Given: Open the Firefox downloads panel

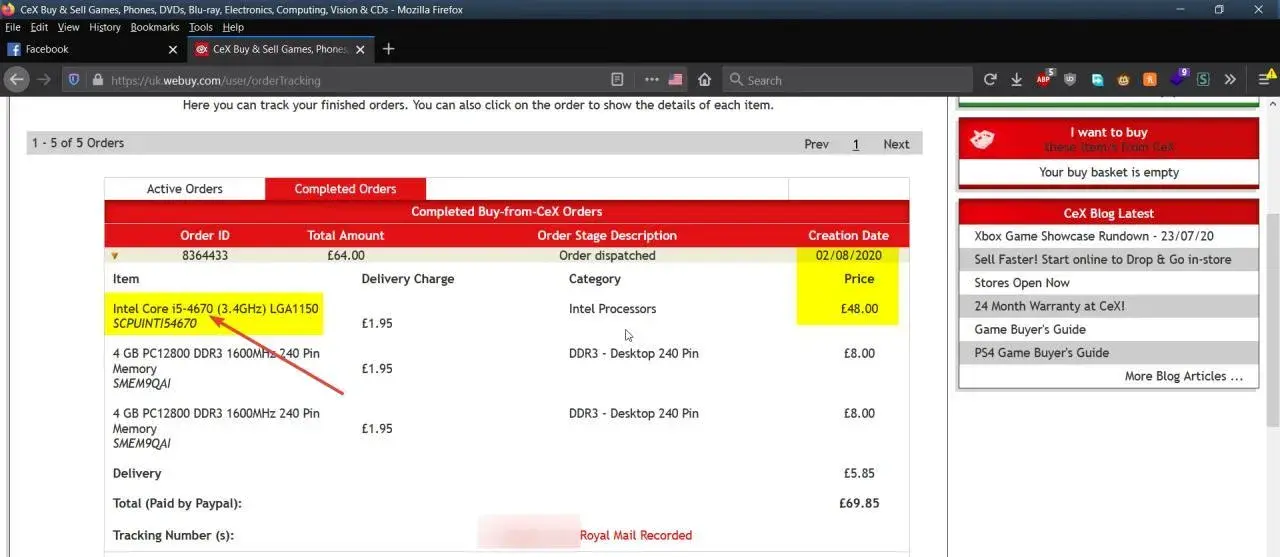Looking at the screenshot, I should click(1016, 80).
